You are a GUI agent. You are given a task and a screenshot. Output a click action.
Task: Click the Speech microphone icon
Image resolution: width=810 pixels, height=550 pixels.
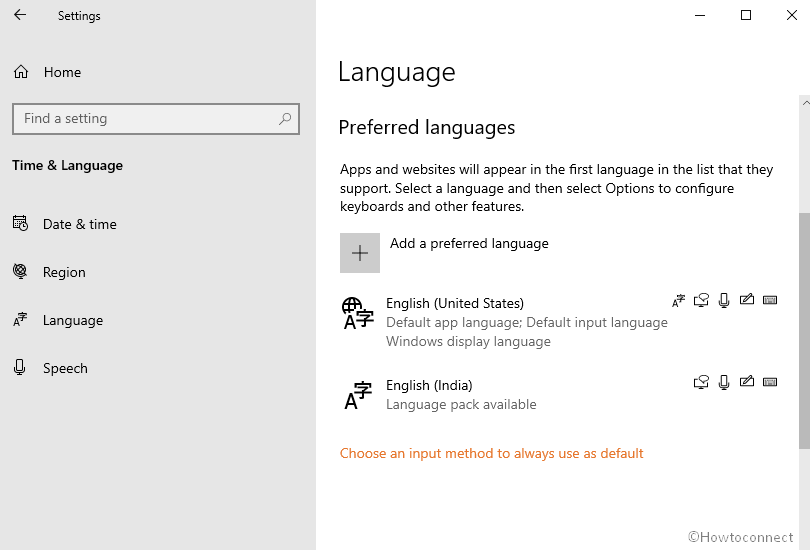click(20, 367)
